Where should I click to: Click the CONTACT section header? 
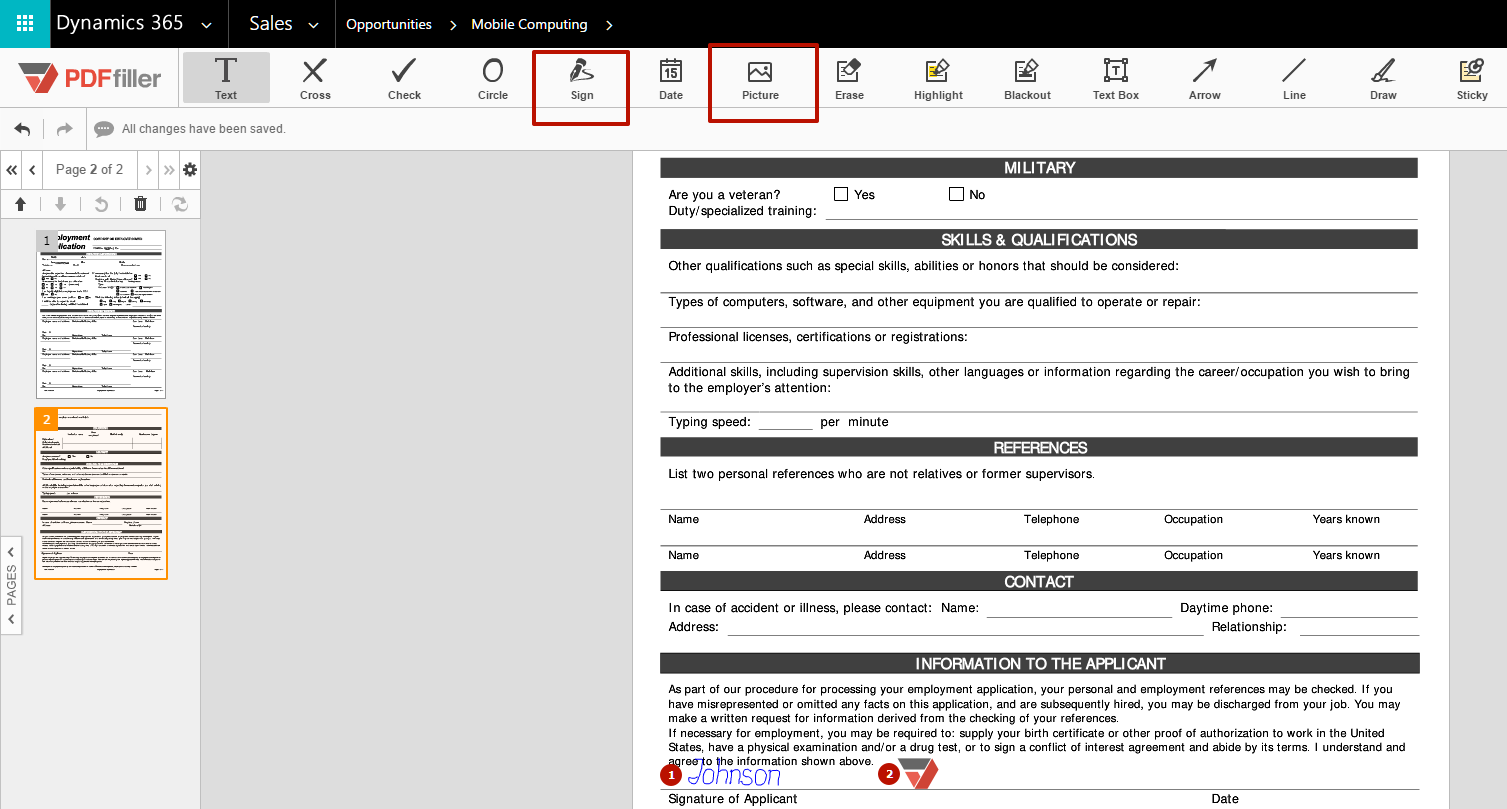click(1039, 582)
